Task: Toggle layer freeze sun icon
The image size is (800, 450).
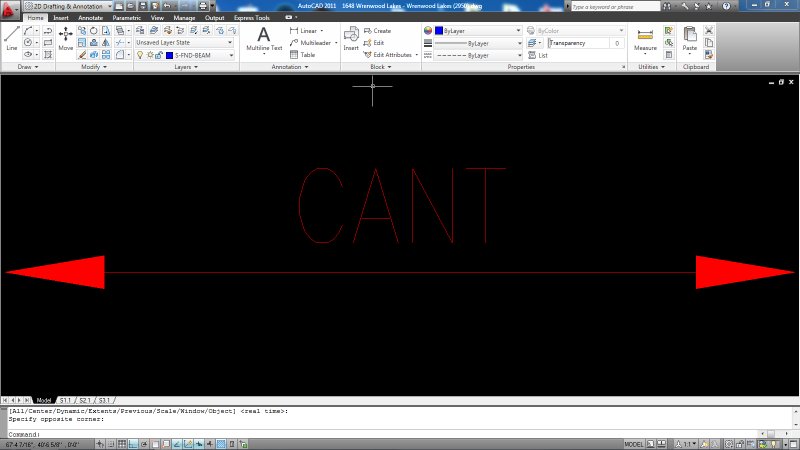Action: [149, 55]
